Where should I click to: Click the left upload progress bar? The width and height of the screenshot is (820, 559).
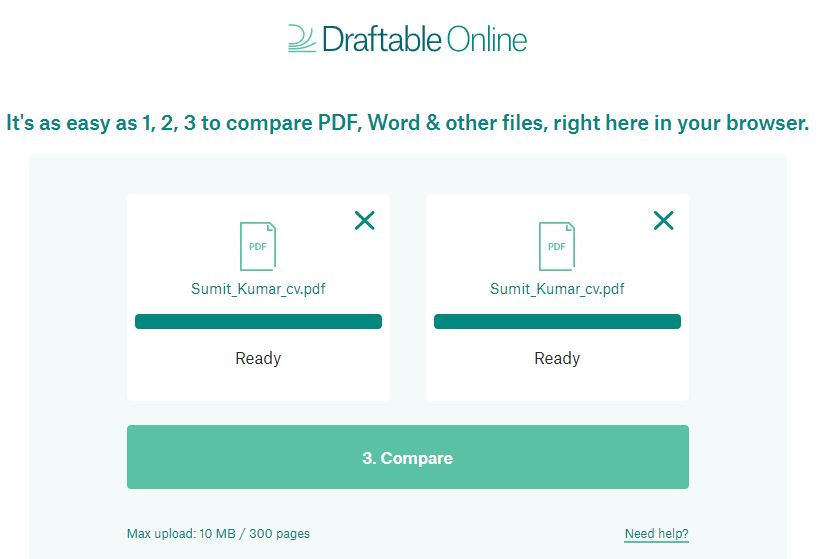(258, 322)
